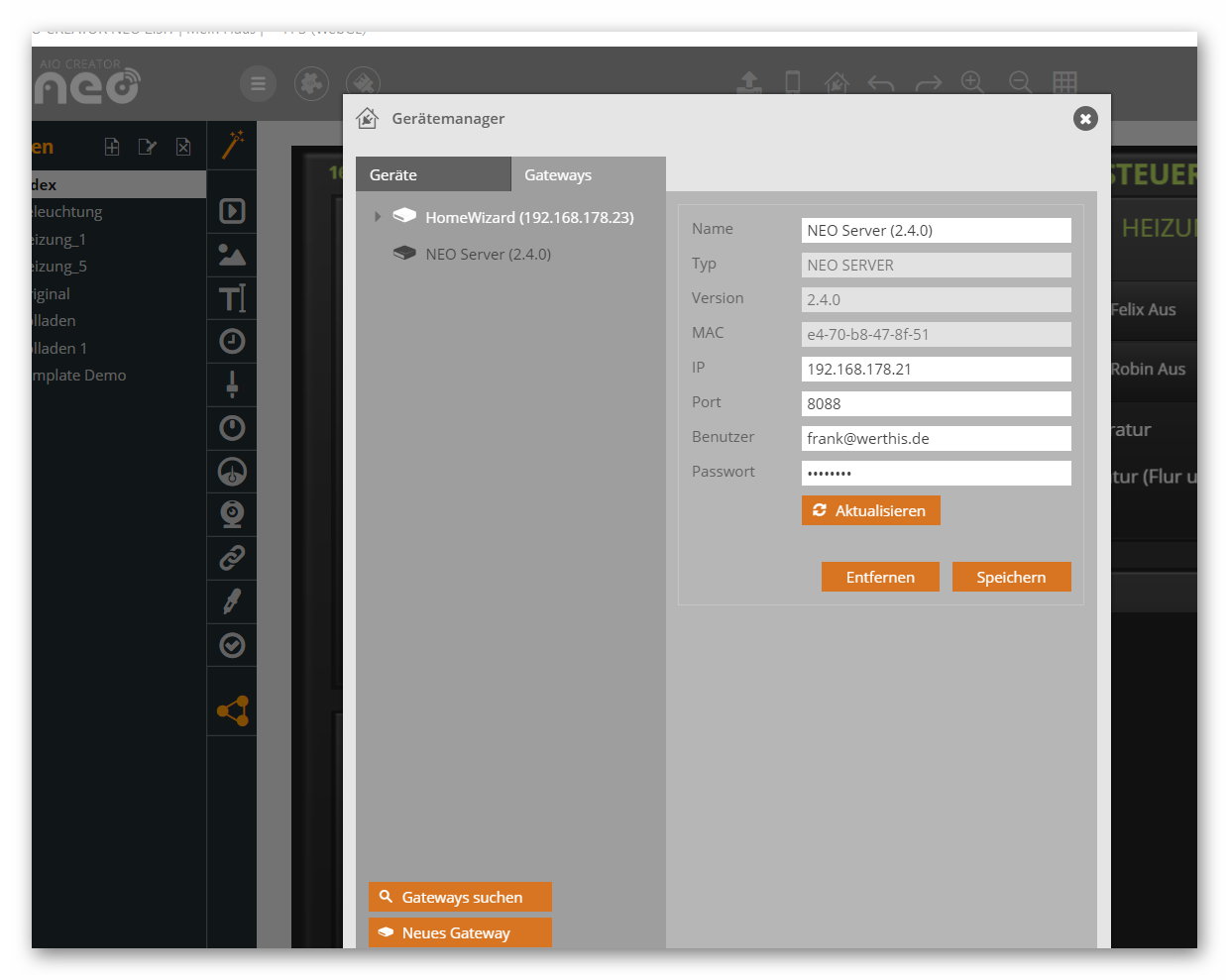Screen dimensions: 1229x980
Task: Select HomeWizard (192.168.178.23) gateway
Action: coord(529,217)
